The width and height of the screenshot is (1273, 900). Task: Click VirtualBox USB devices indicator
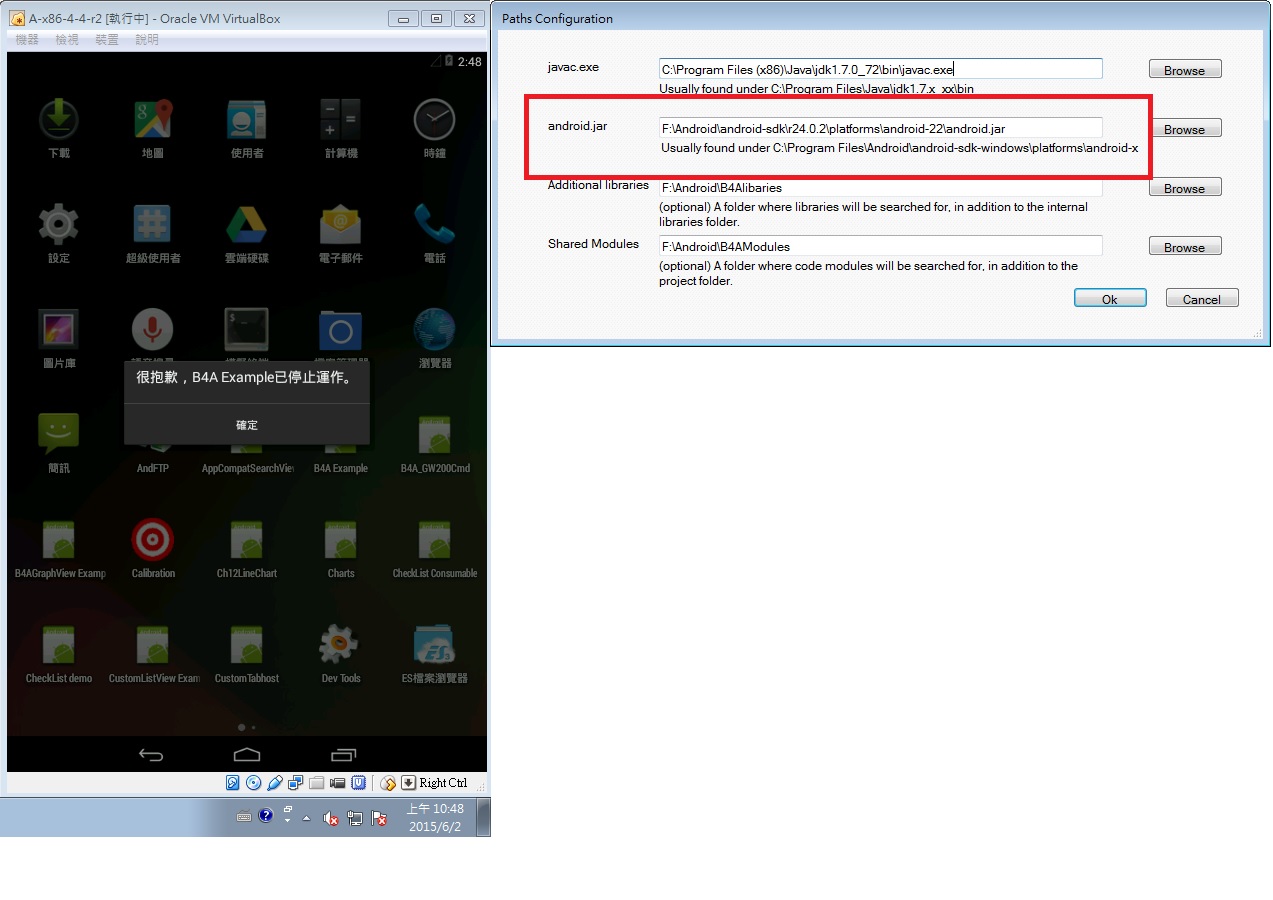click(275, 783)
